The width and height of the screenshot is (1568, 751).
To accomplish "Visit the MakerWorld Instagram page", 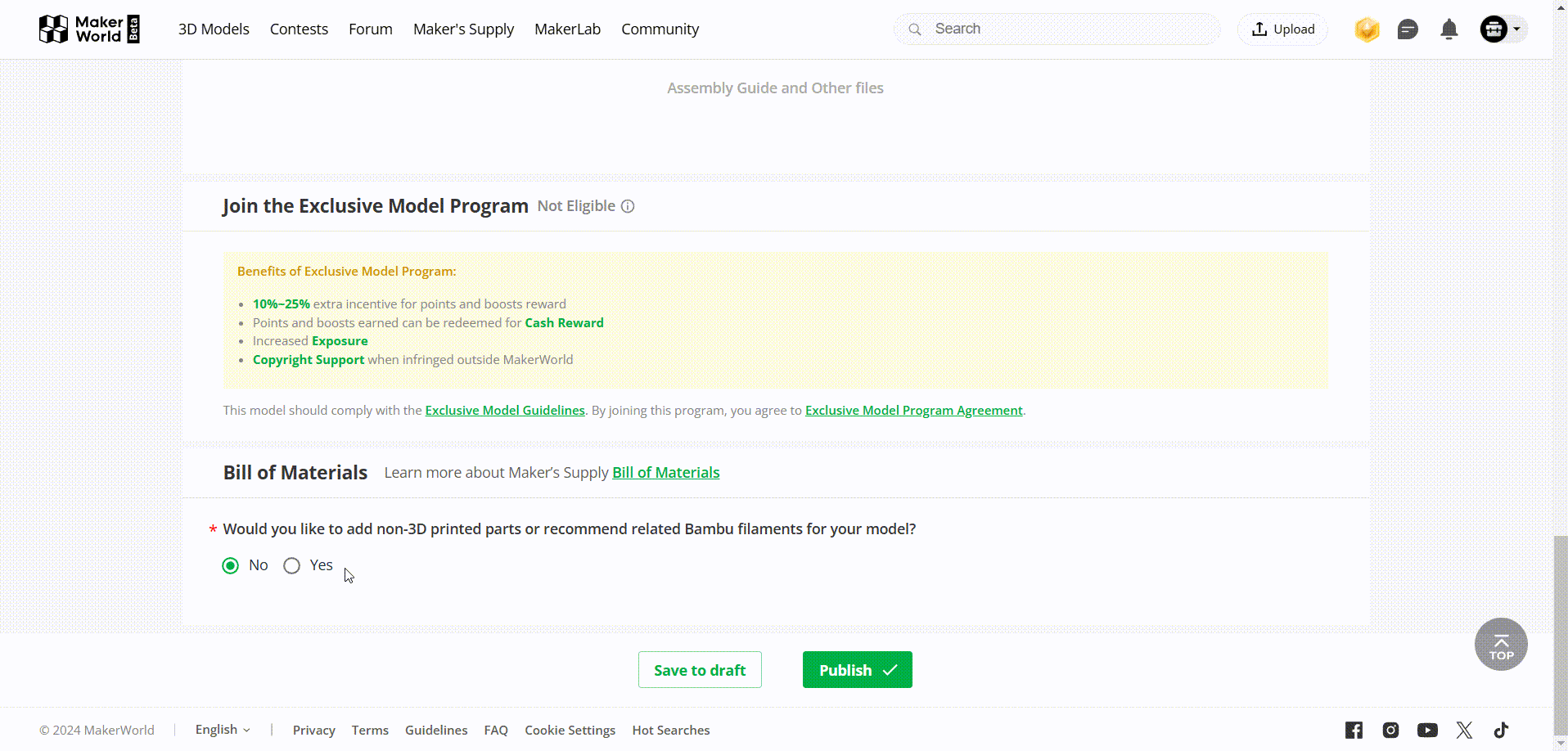I will (x=1390, y=730).
